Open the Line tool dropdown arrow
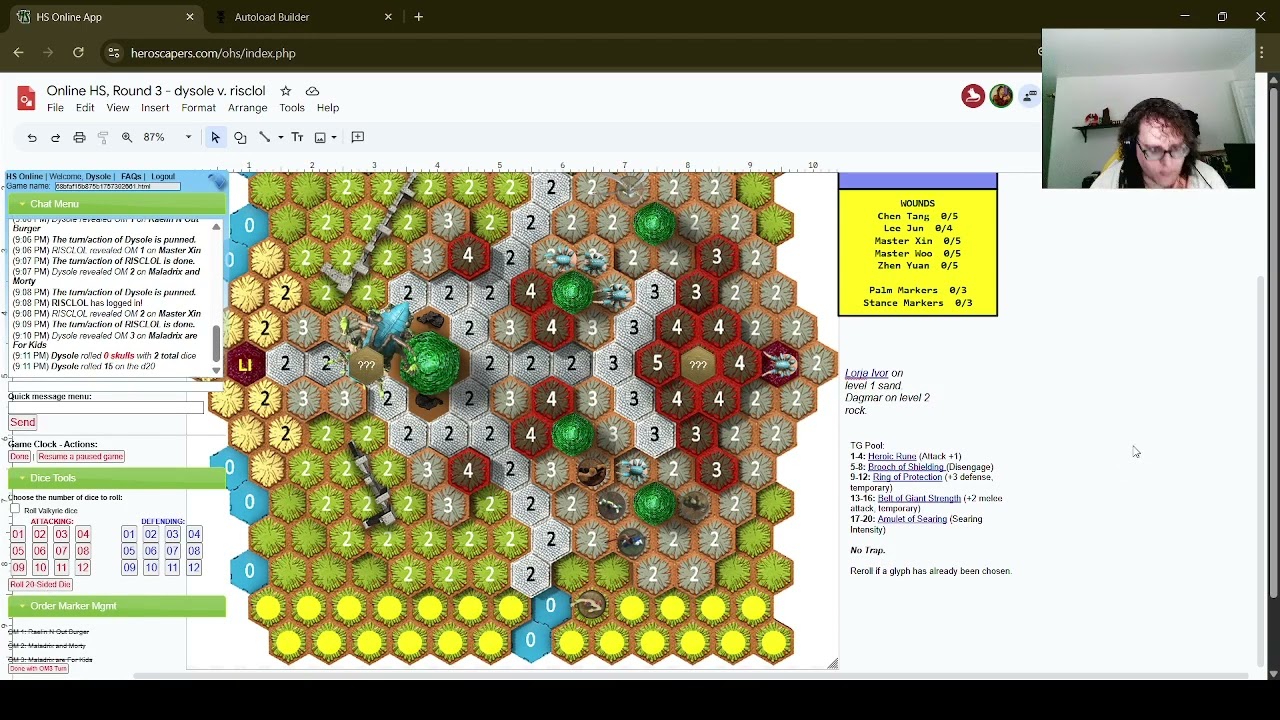 coord(280,137)
